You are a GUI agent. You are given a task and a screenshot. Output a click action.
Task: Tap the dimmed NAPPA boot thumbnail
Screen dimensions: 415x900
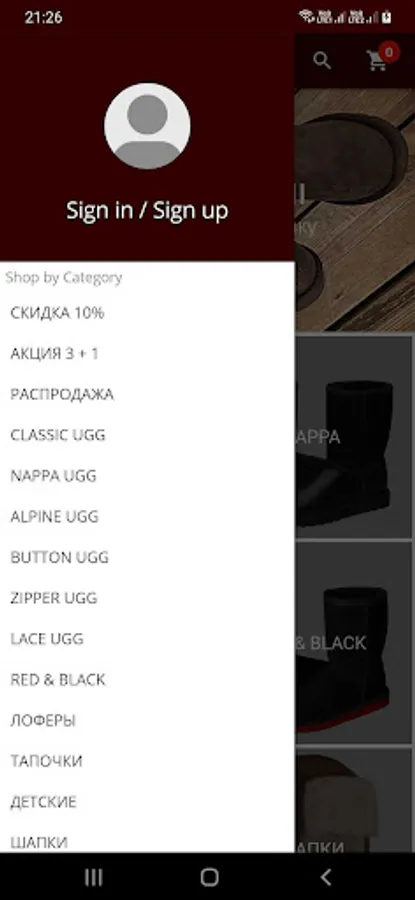[354, 437]
